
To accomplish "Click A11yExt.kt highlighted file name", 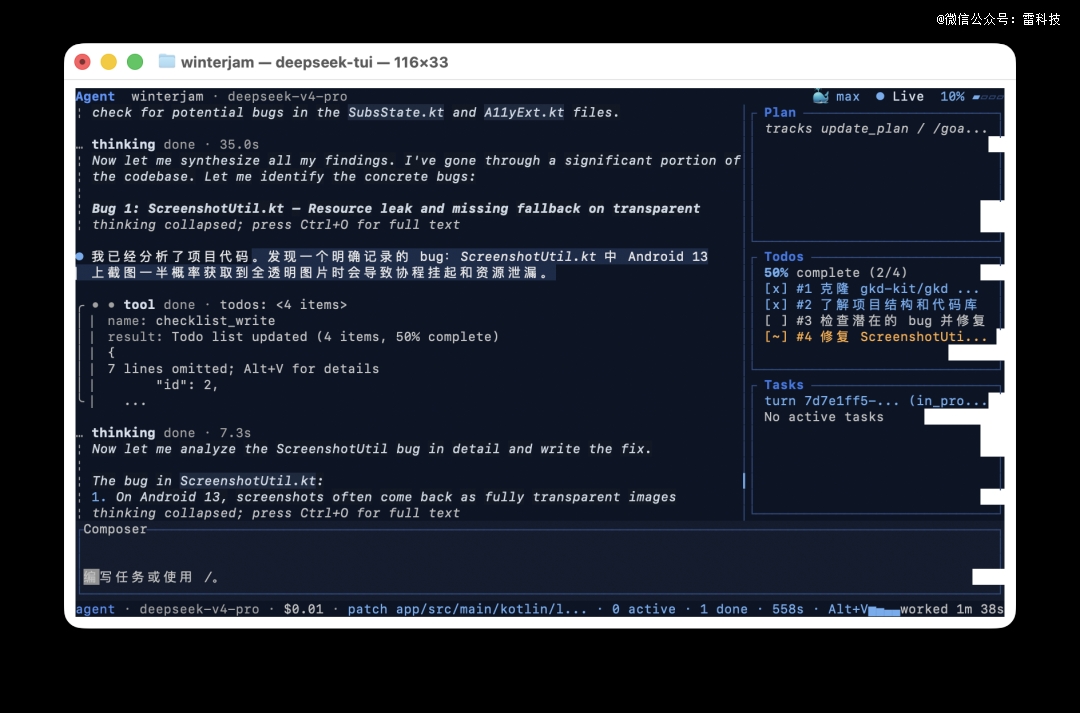I will coord(523,112).
